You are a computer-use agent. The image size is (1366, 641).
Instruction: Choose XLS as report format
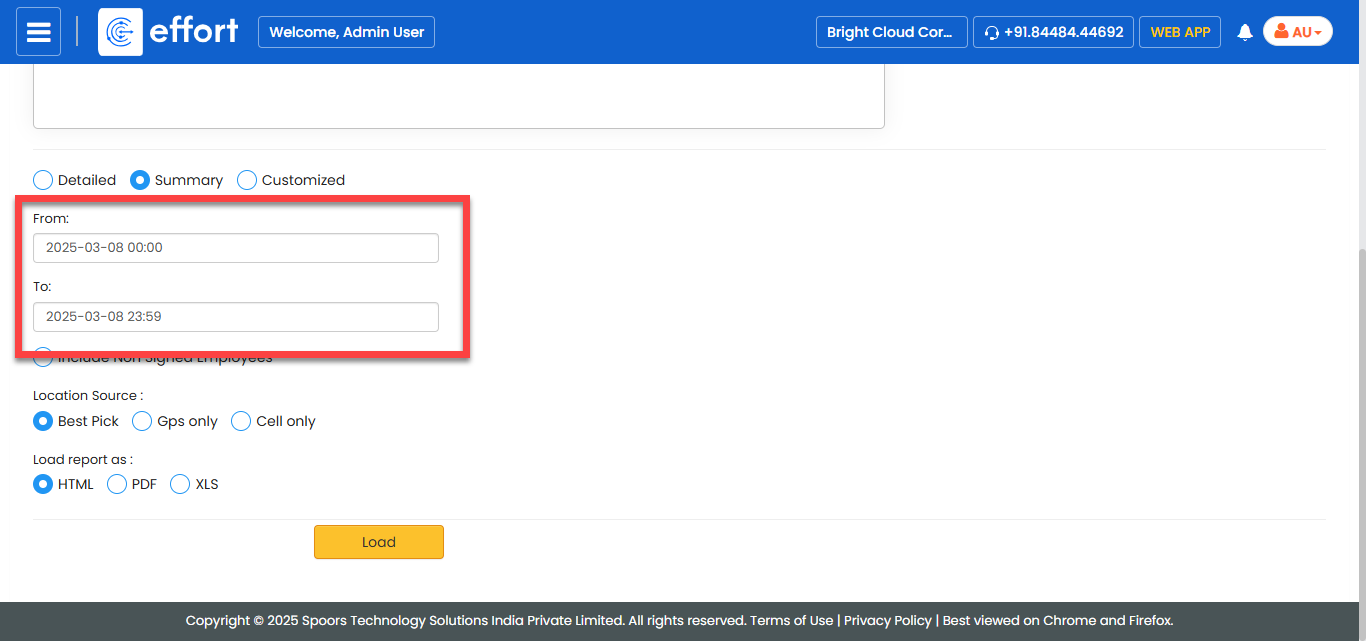click(180, 484)
